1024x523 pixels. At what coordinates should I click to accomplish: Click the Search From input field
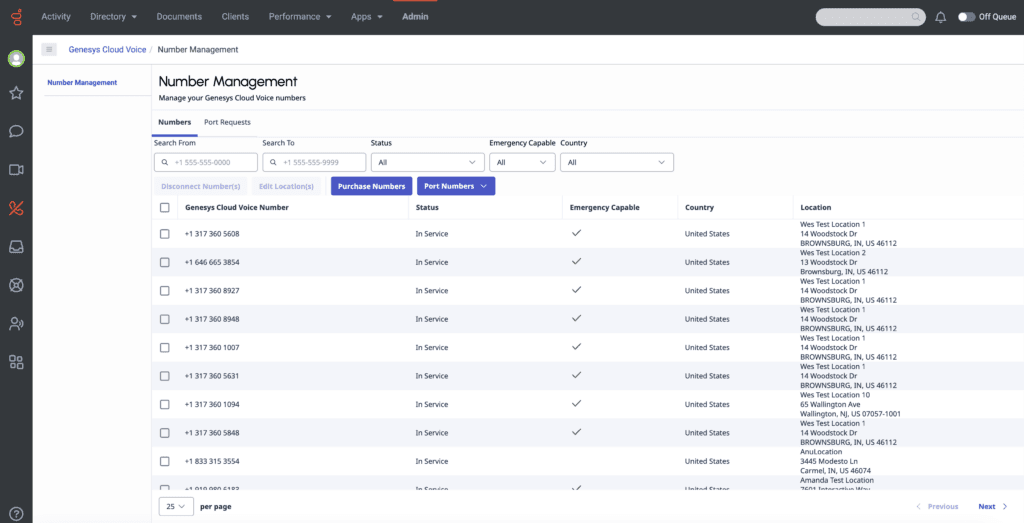pyautogui.click(x=205, y=162)
